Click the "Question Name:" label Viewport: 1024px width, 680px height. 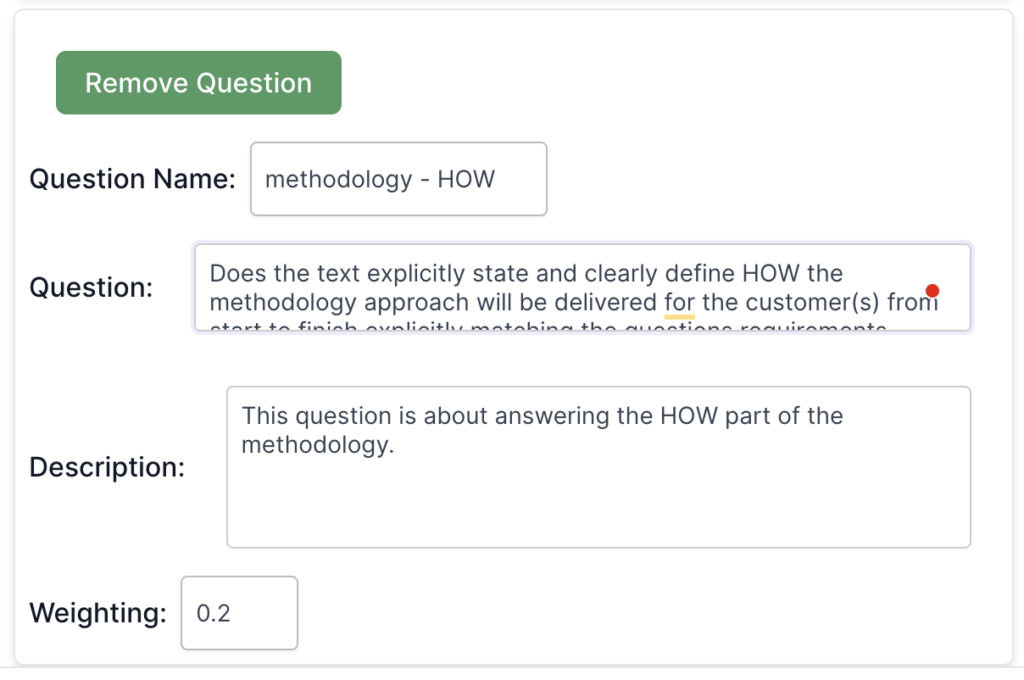click(132, 180)
